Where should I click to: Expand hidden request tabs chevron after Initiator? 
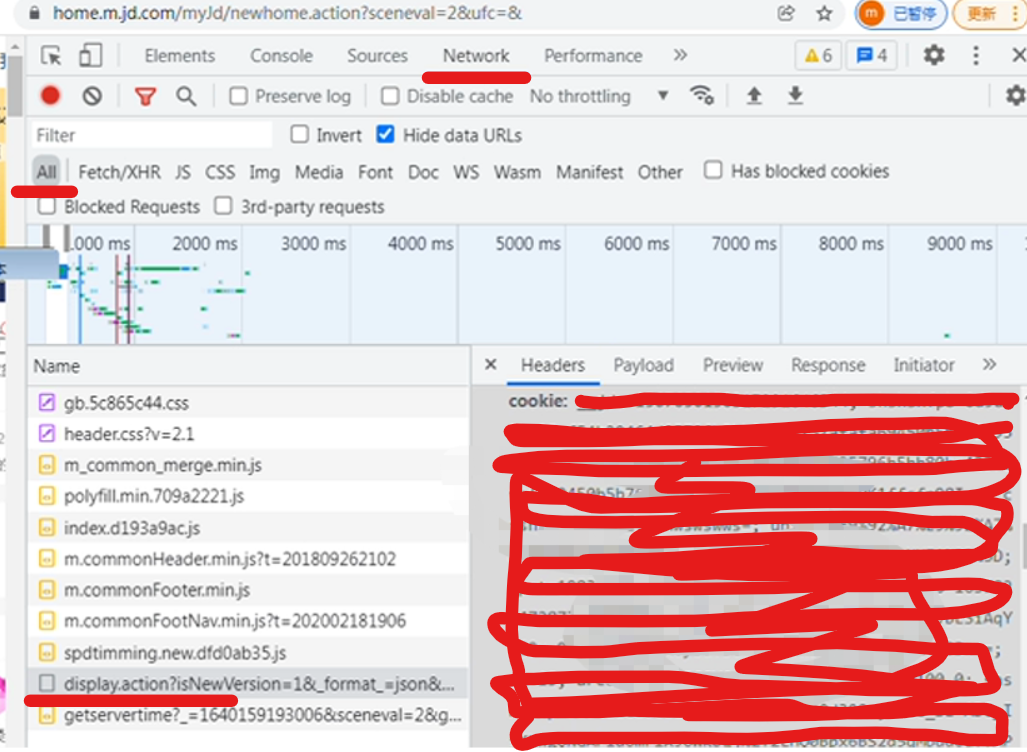point(987,365)
